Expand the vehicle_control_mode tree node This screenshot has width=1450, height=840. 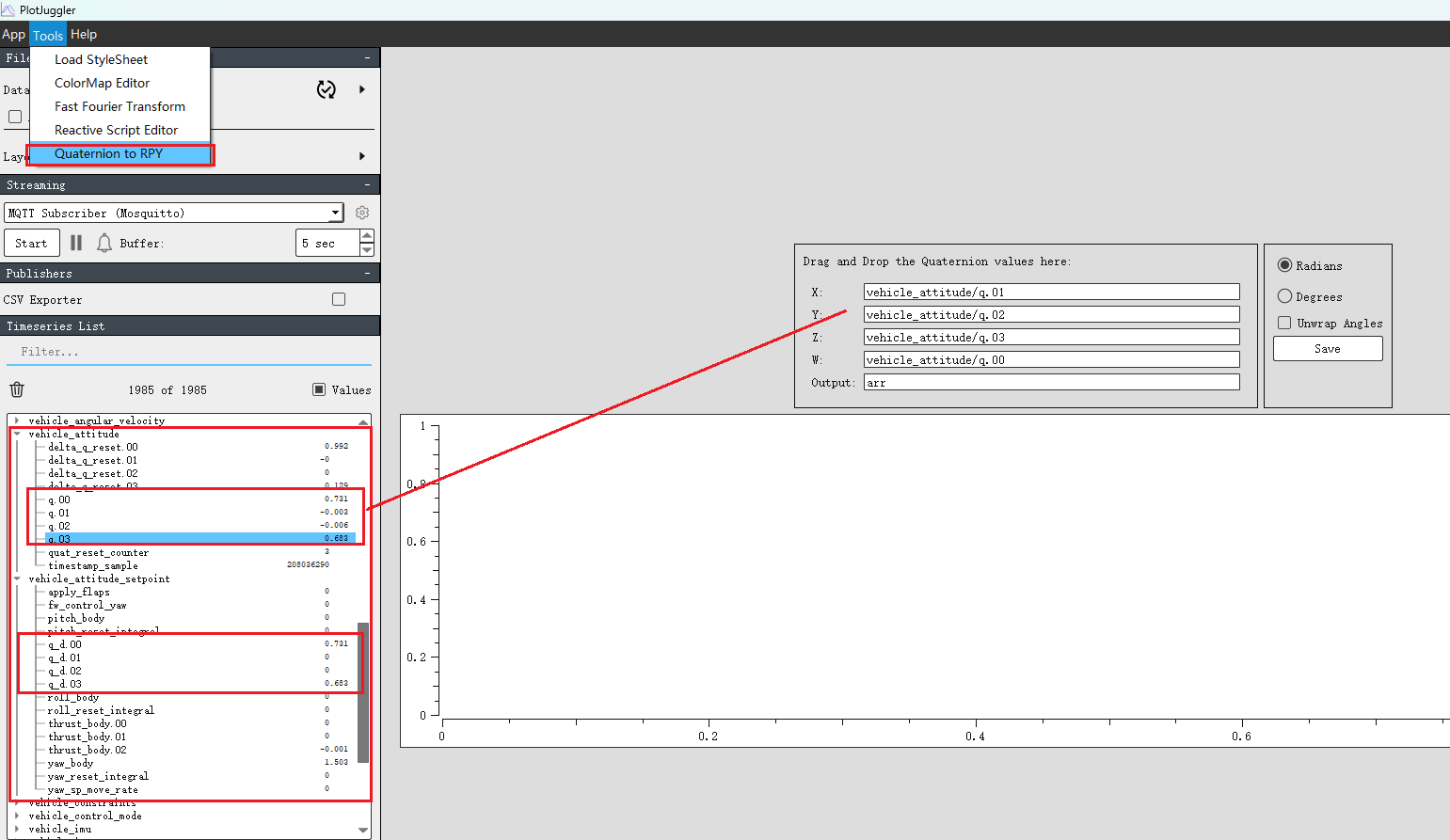pos(17,816)
